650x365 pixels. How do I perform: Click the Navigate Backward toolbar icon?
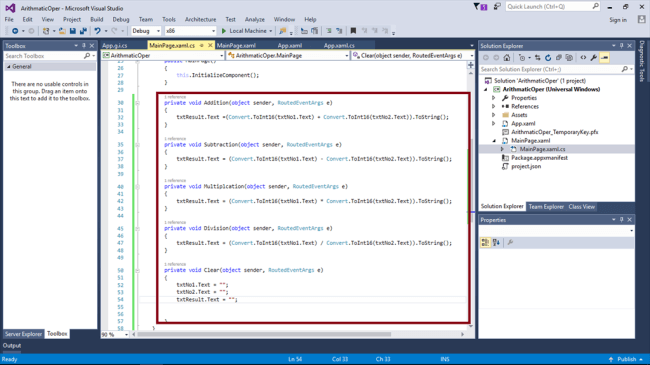15,31
